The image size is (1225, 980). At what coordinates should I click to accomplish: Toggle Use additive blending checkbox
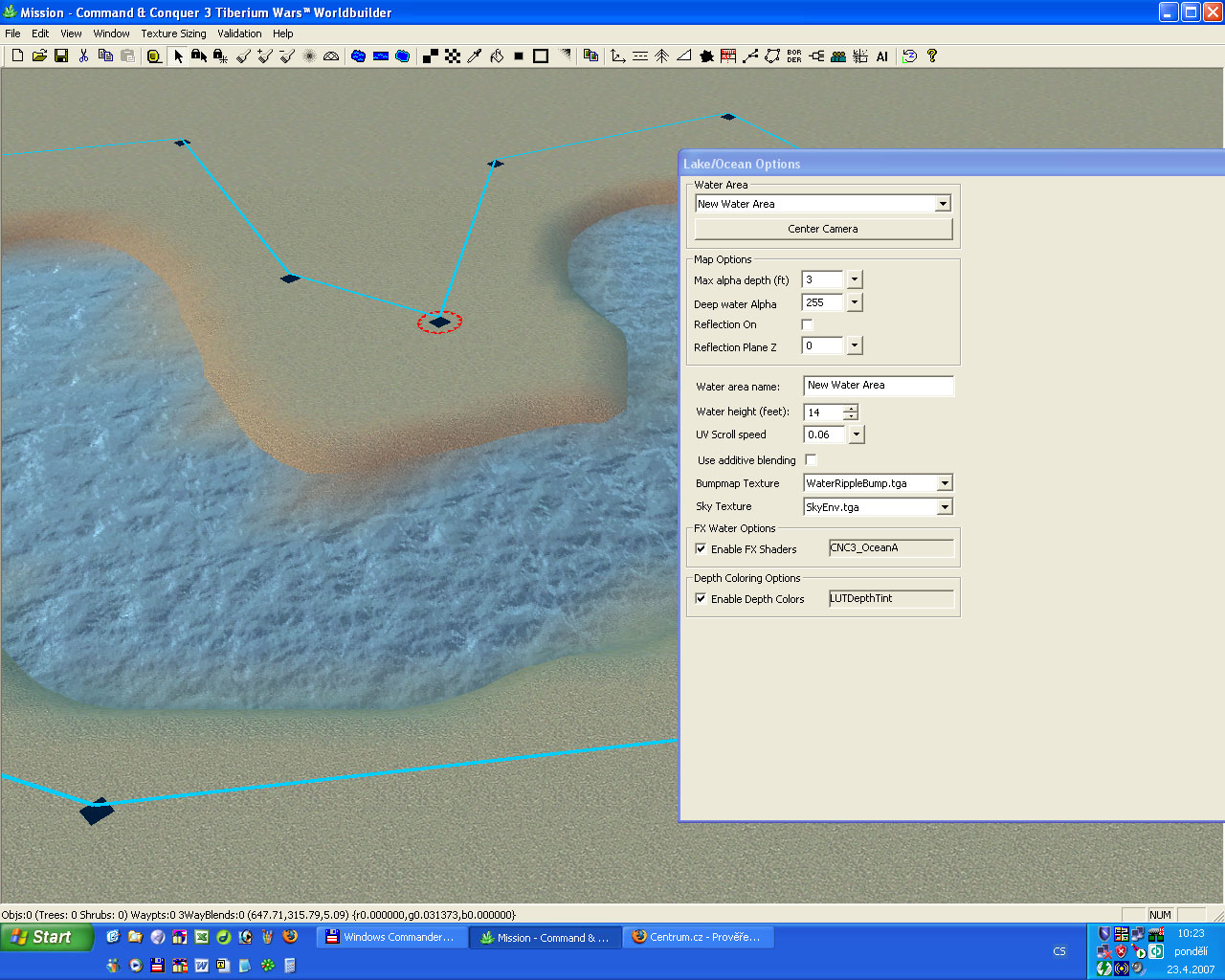pyautogui.click(x=811, y=460)
